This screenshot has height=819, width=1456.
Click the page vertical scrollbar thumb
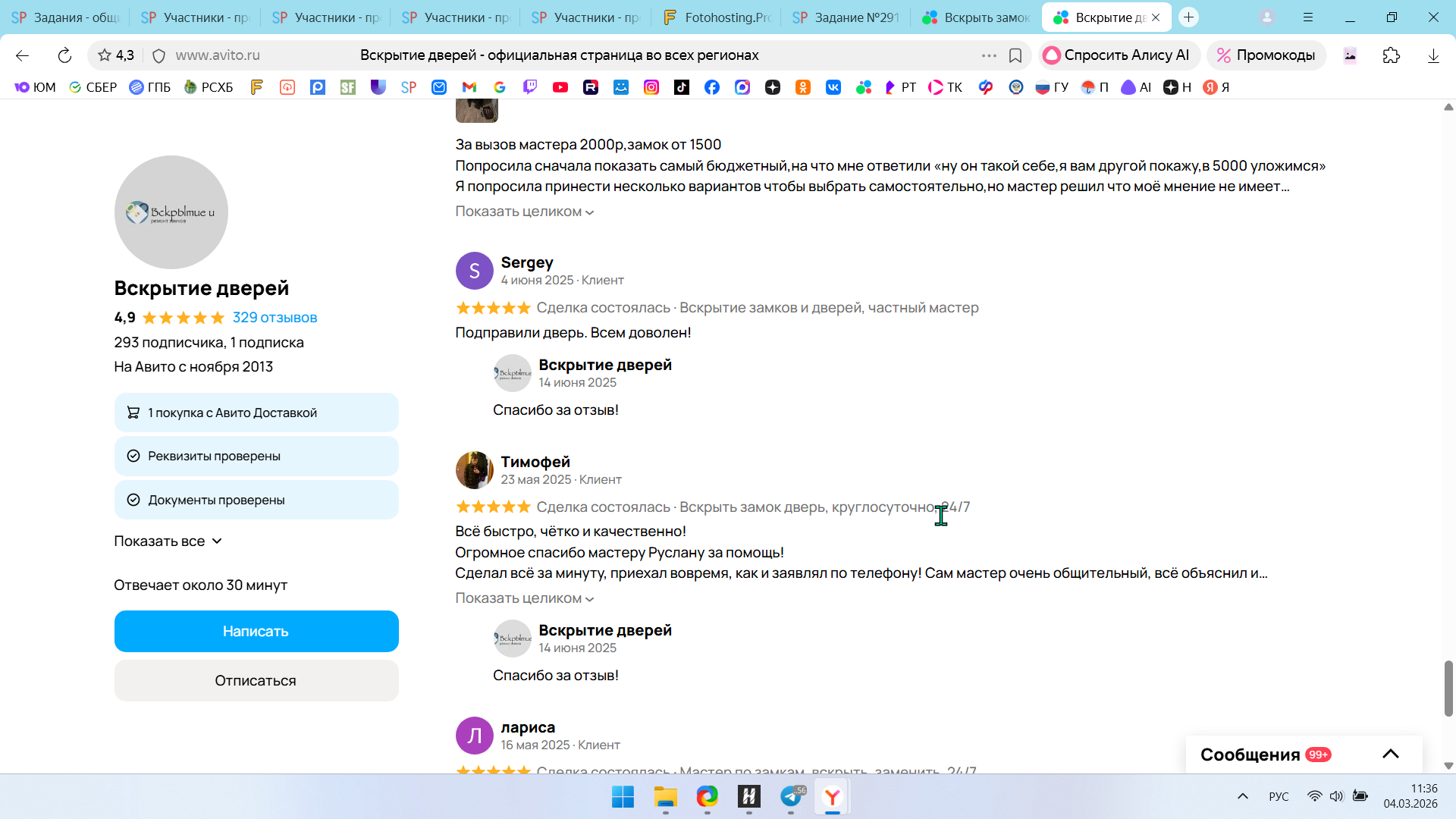(1448, 688)
